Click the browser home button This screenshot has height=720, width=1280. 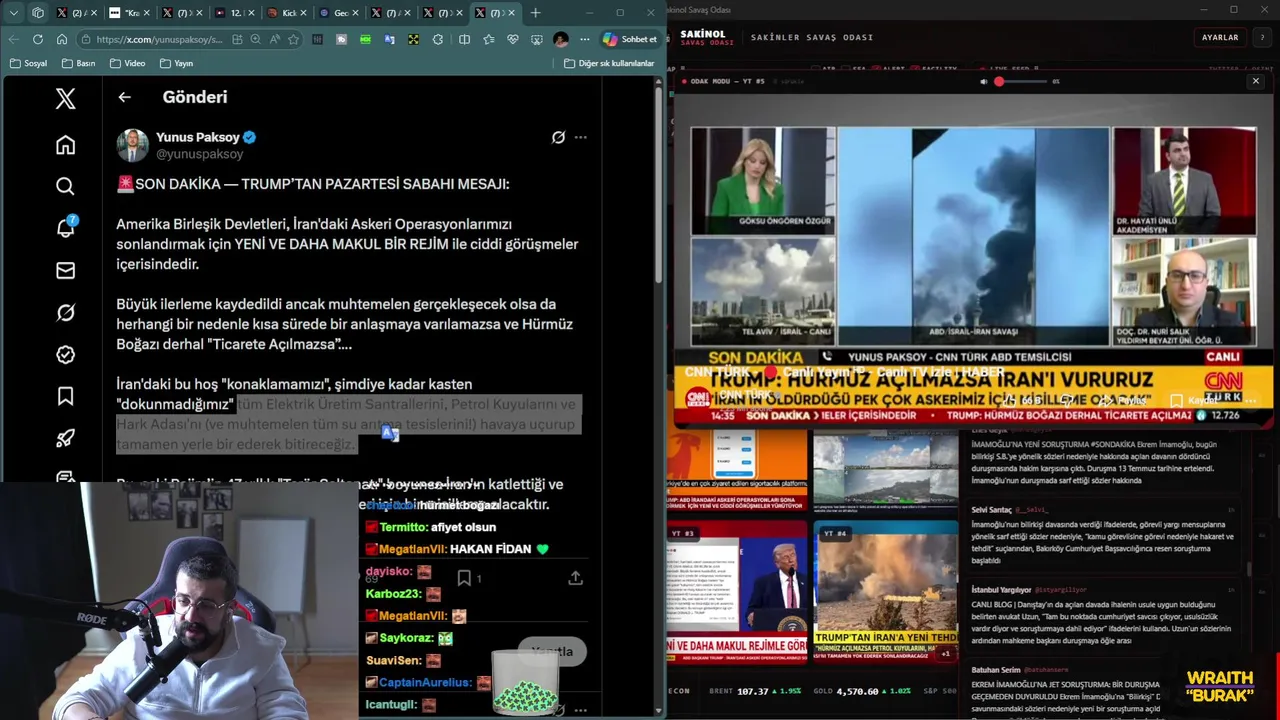coord(61,39)
